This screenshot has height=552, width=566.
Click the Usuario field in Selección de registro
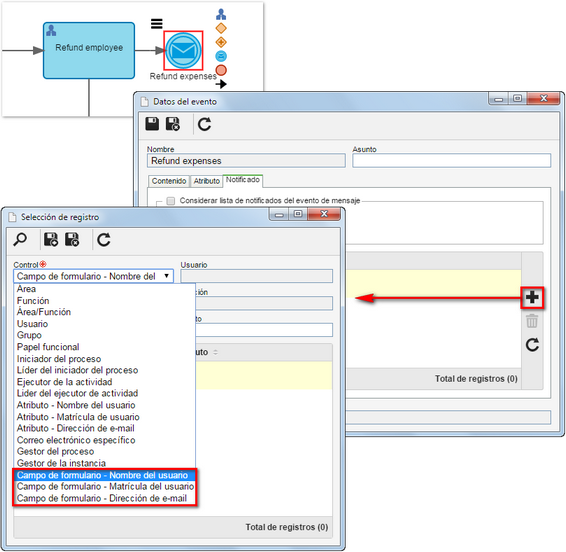point(256,276)
